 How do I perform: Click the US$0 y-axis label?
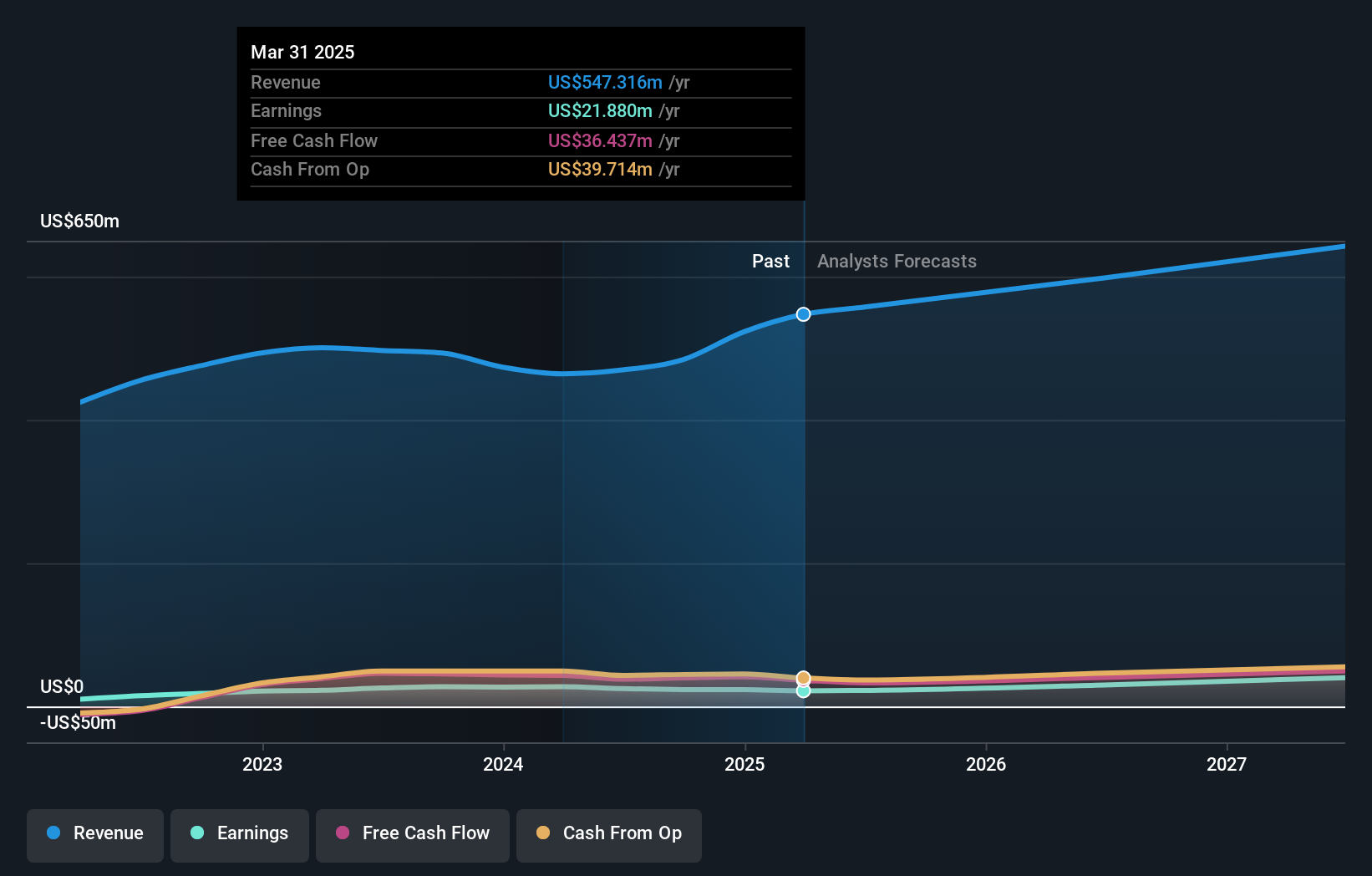pos(62,687)
